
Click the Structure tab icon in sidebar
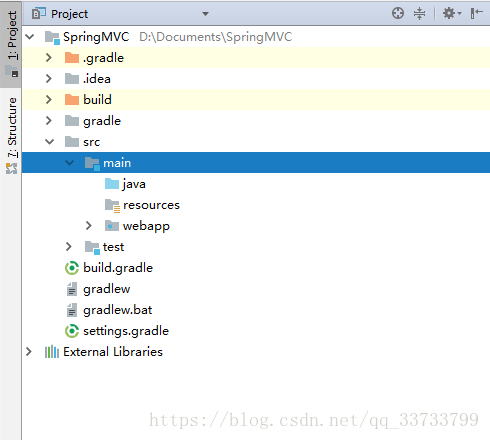[12, 168]
